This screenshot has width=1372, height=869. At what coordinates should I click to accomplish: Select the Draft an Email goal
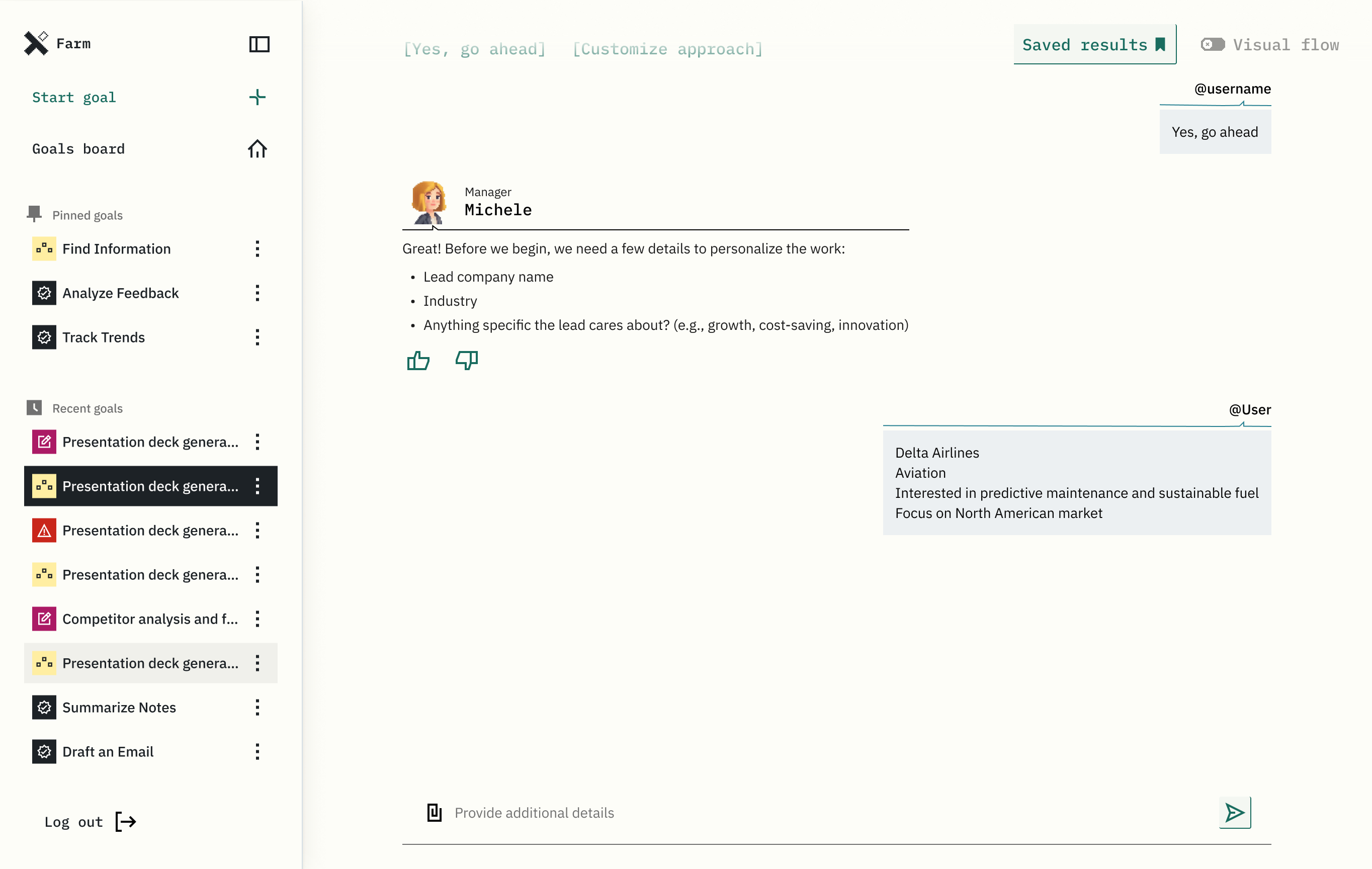pos(150,752)
